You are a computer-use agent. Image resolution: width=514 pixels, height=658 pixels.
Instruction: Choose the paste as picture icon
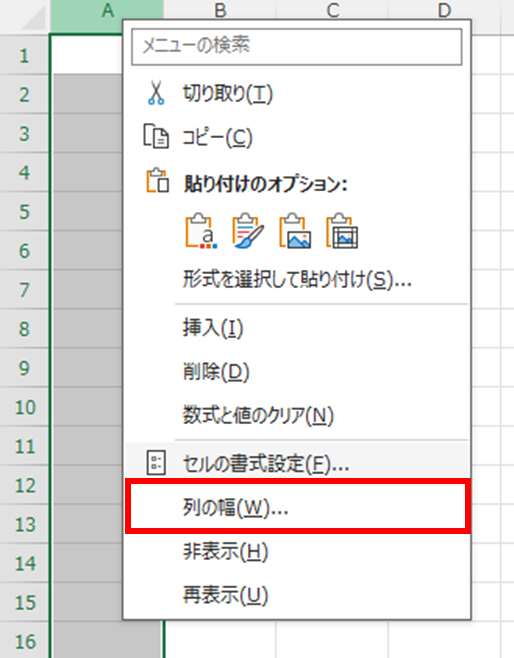(295, 231)
